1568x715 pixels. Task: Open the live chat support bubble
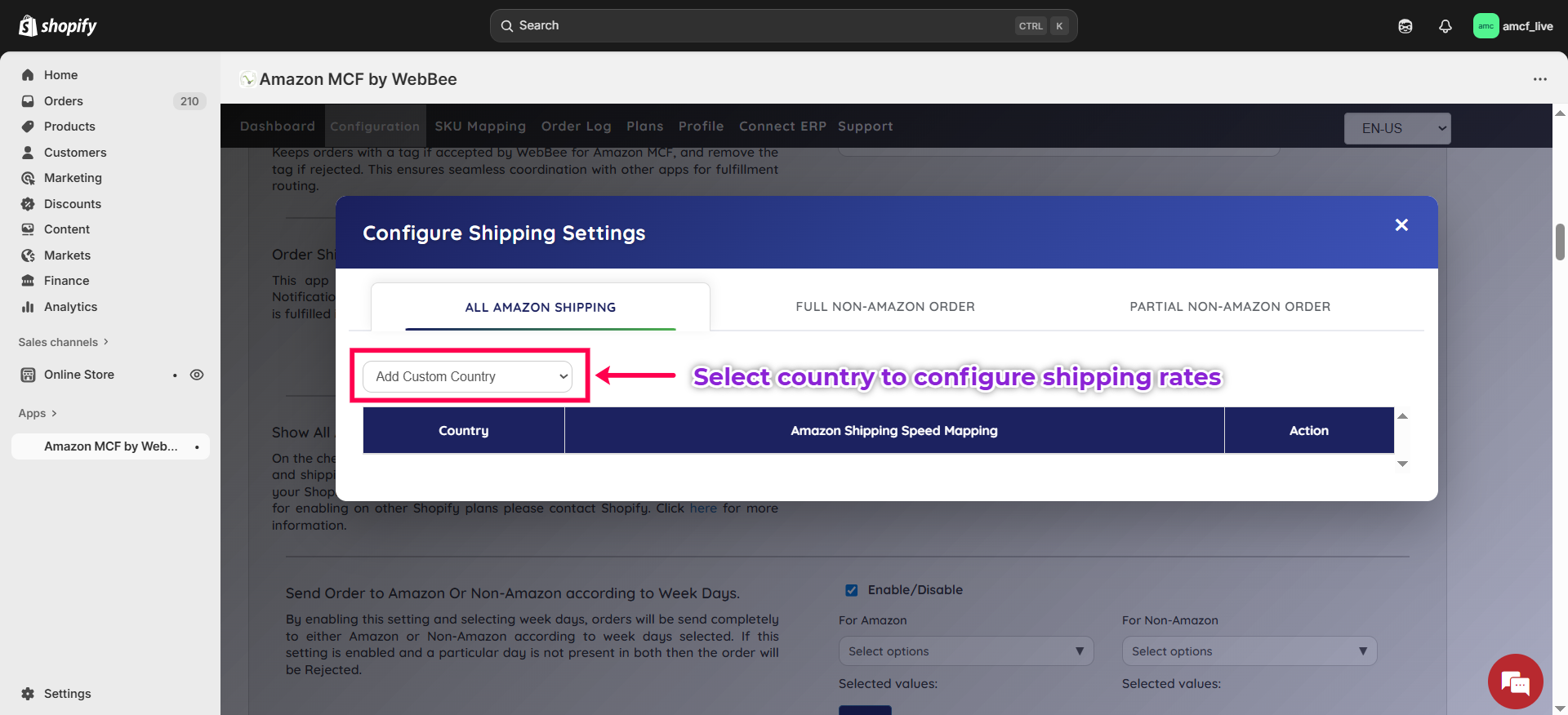pos(1515,682)
